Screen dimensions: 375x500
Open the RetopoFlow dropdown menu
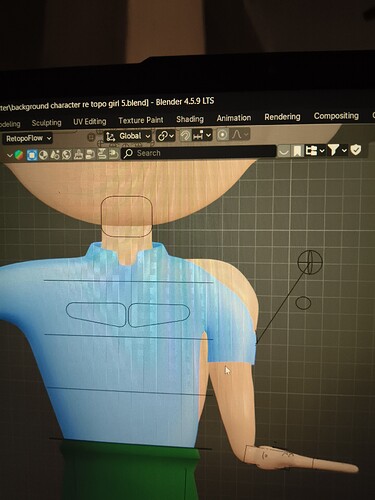click(x=28, y=138)
